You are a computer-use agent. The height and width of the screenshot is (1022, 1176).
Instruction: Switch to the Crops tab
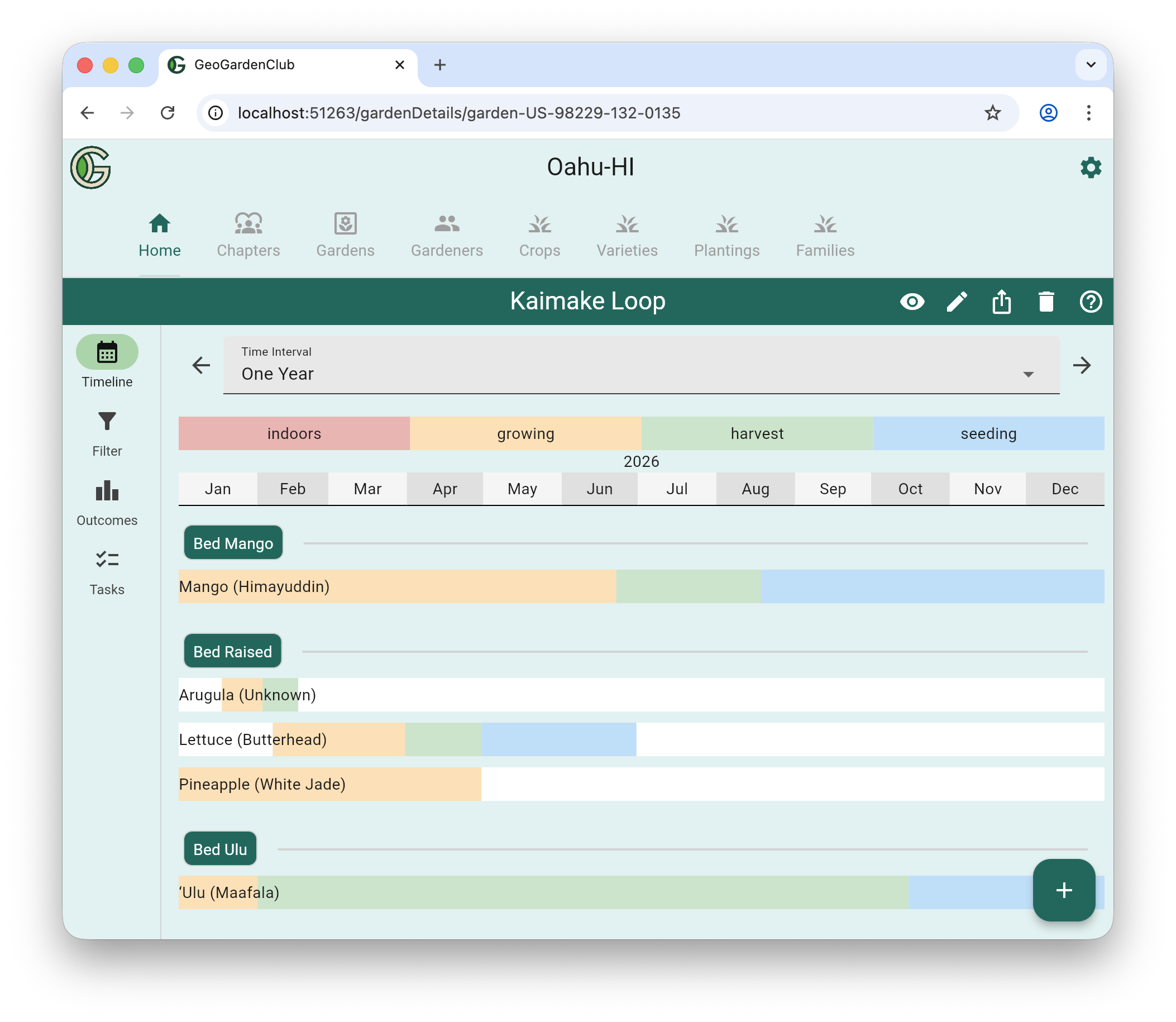coord(539,236)
